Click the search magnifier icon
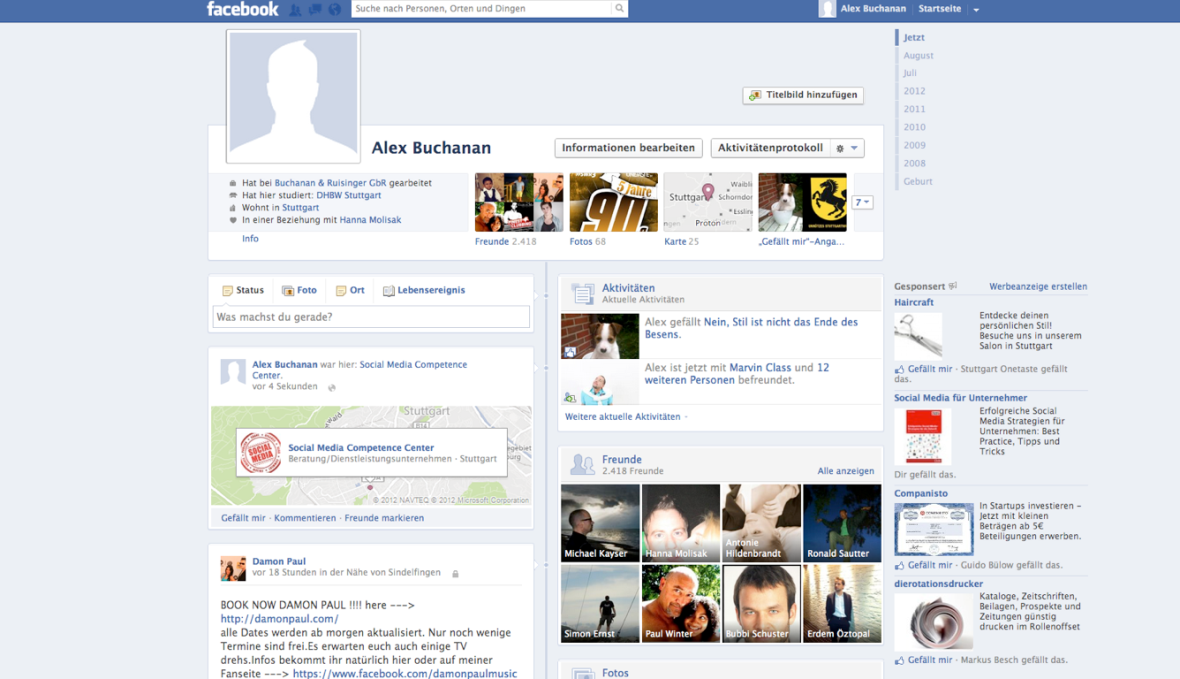Viewport: 1180px width, 679px height. pos(619,8)
